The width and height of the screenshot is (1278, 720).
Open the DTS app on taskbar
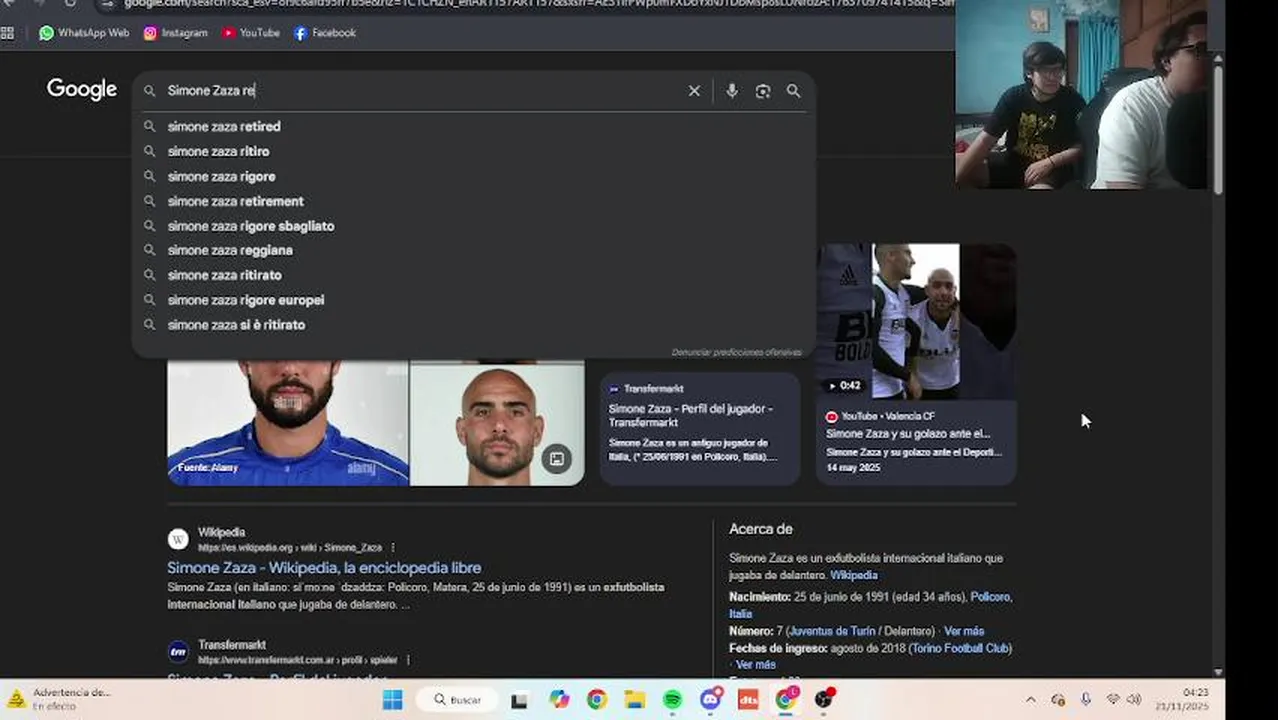tap(748, 700)
